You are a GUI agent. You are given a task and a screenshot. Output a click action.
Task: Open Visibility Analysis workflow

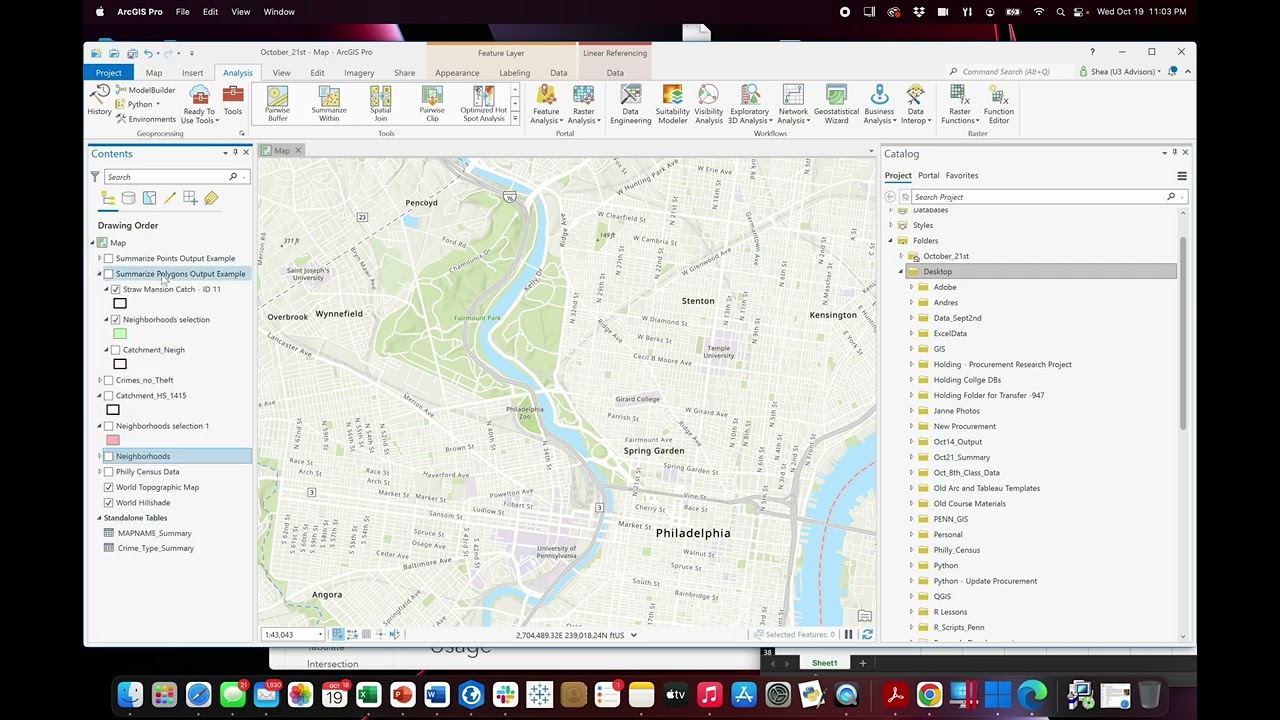tap(708, 105)
